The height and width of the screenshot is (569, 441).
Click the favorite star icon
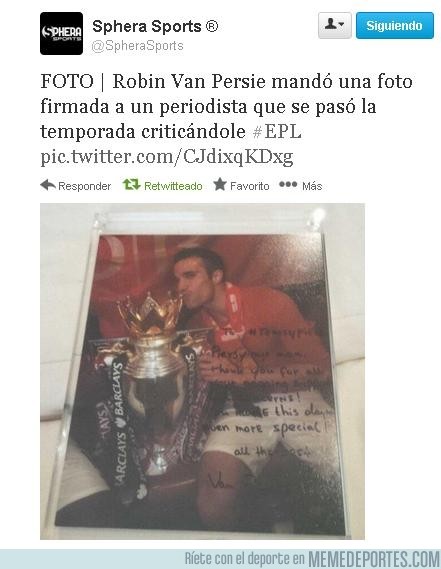coord(220,184)
